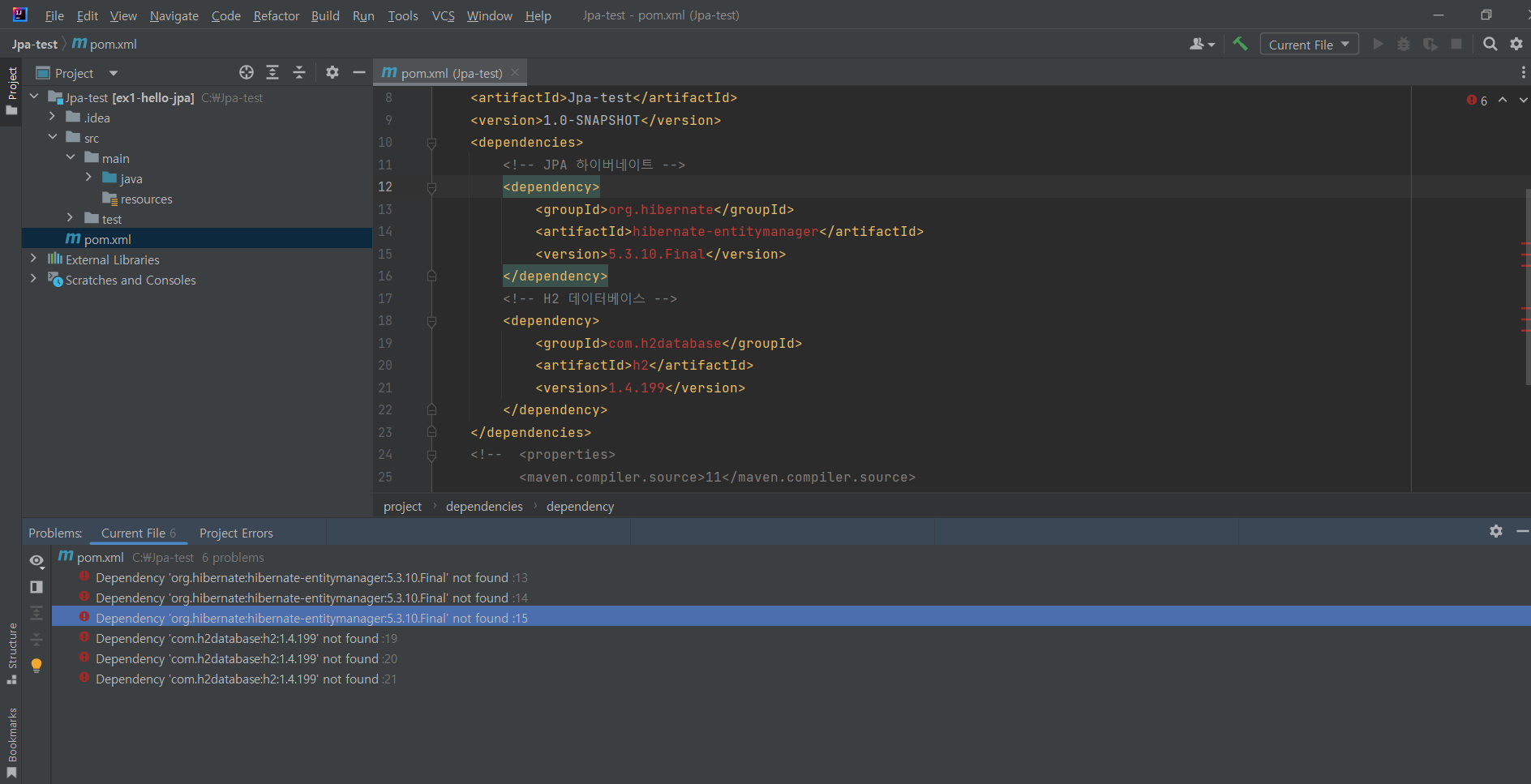Open the File menu
The width and height of the screenshot is (1531, 784).
pos(54,15)
